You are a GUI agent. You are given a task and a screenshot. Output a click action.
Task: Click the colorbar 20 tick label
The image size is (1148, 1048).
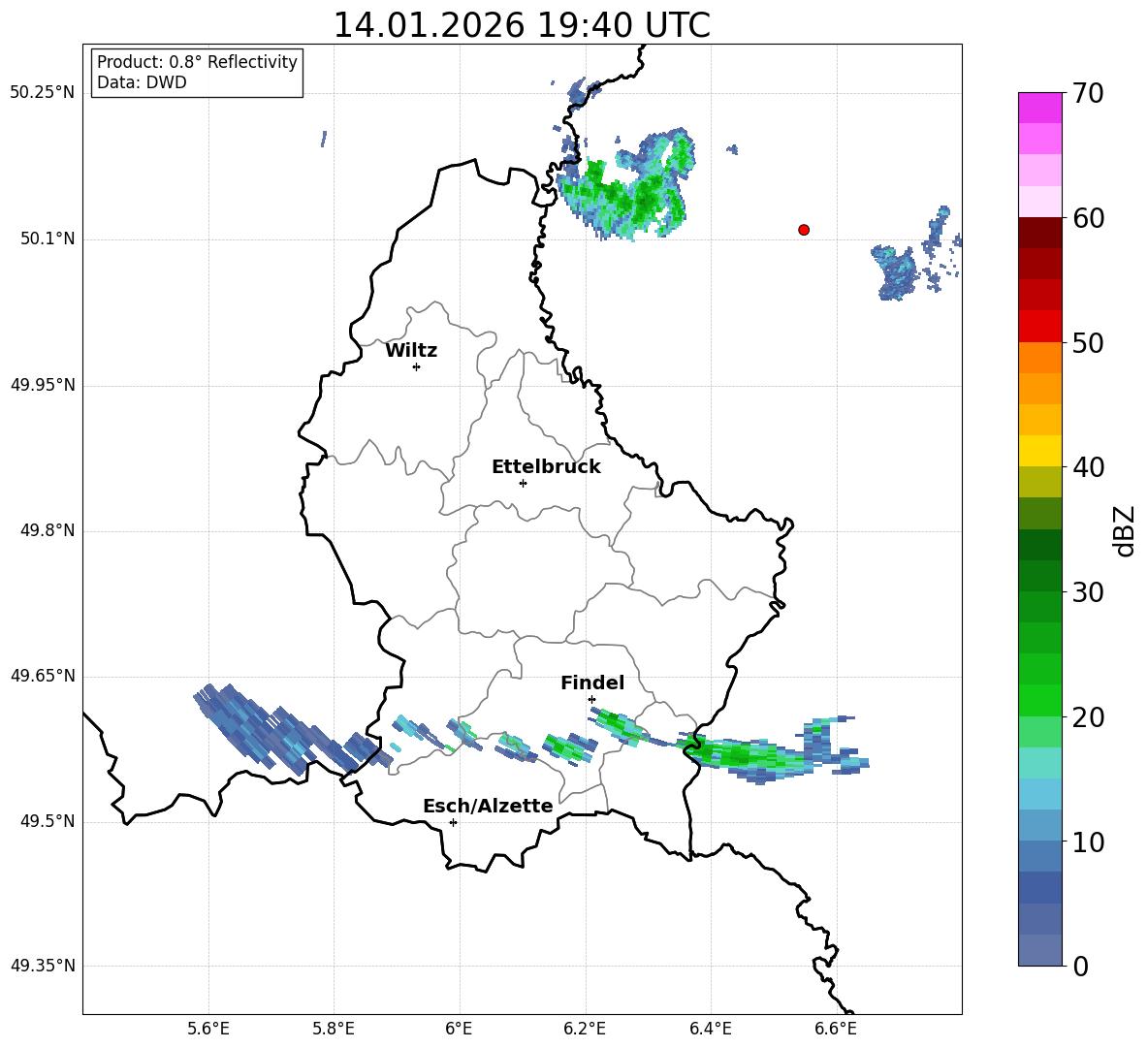tap(1089, 717)
